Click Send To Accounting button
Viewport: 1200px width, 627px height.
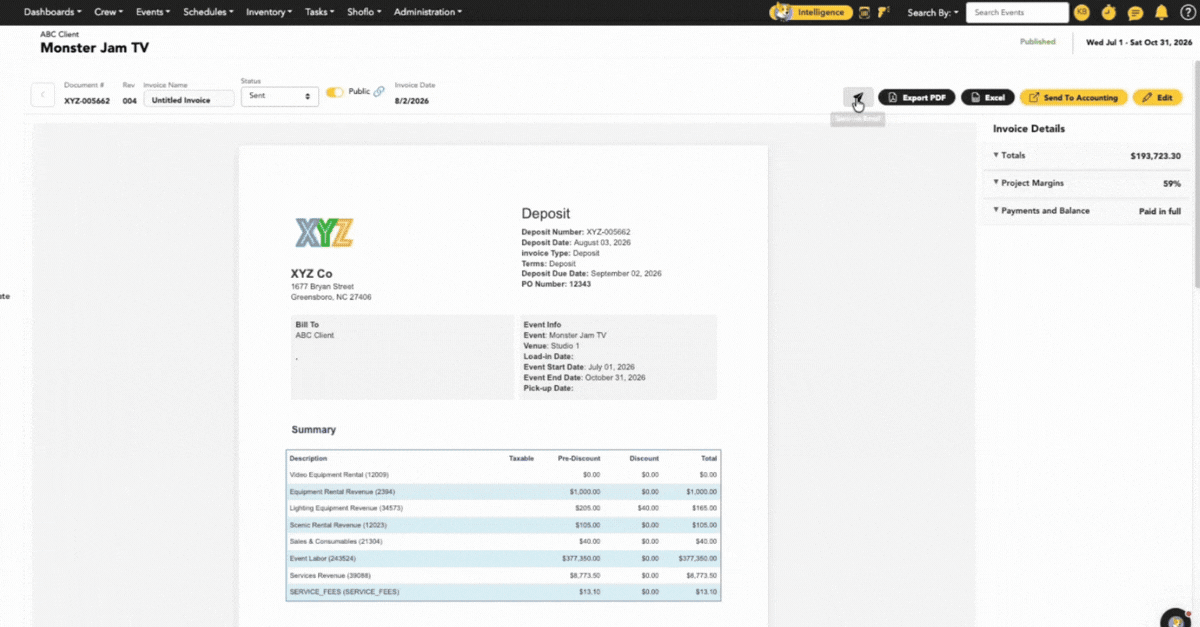[1073, 97]
